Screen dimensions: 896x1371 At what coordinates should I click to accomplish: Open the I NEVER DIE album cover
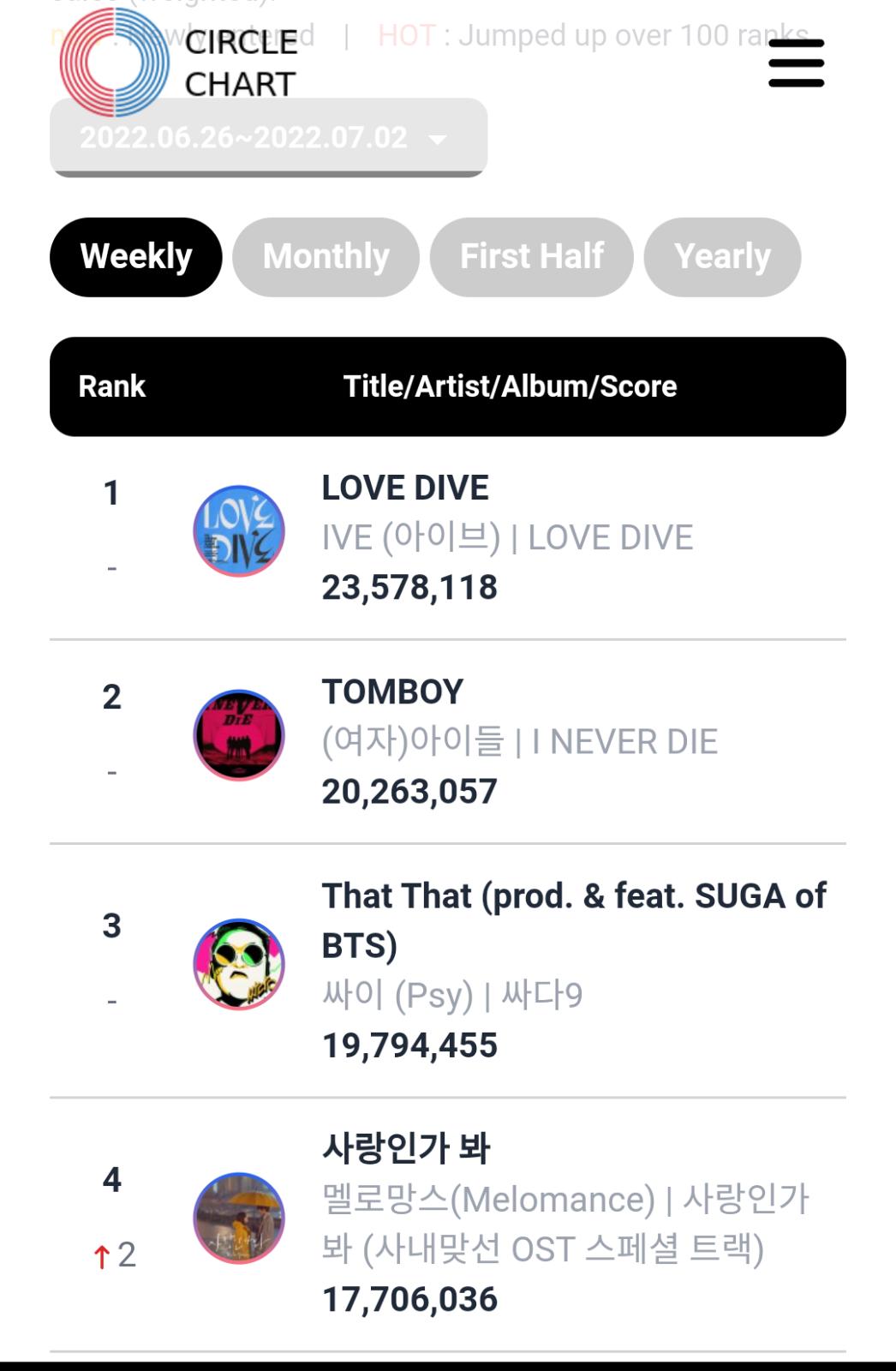[x=239, y=735]
